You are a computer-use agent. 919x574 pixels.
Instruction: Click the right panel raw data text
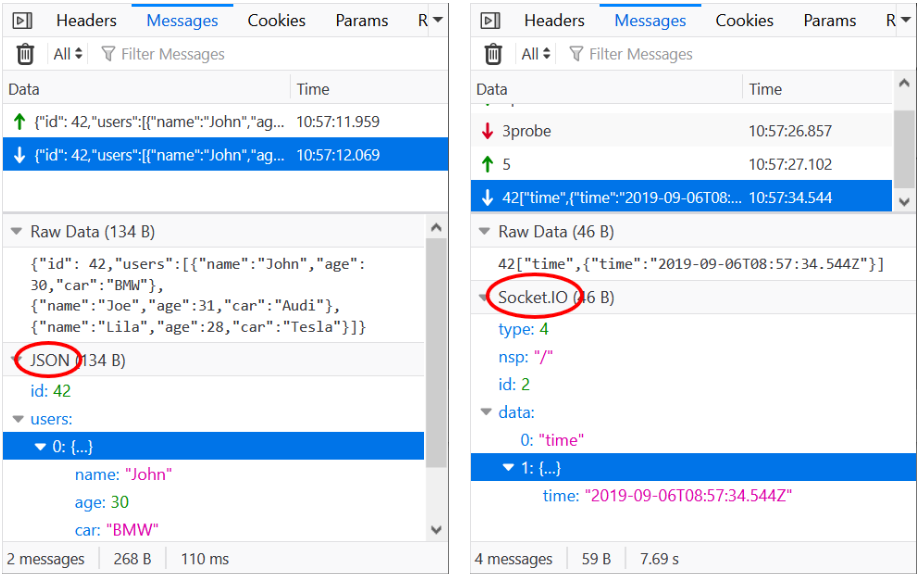click(x=691, y=264)
